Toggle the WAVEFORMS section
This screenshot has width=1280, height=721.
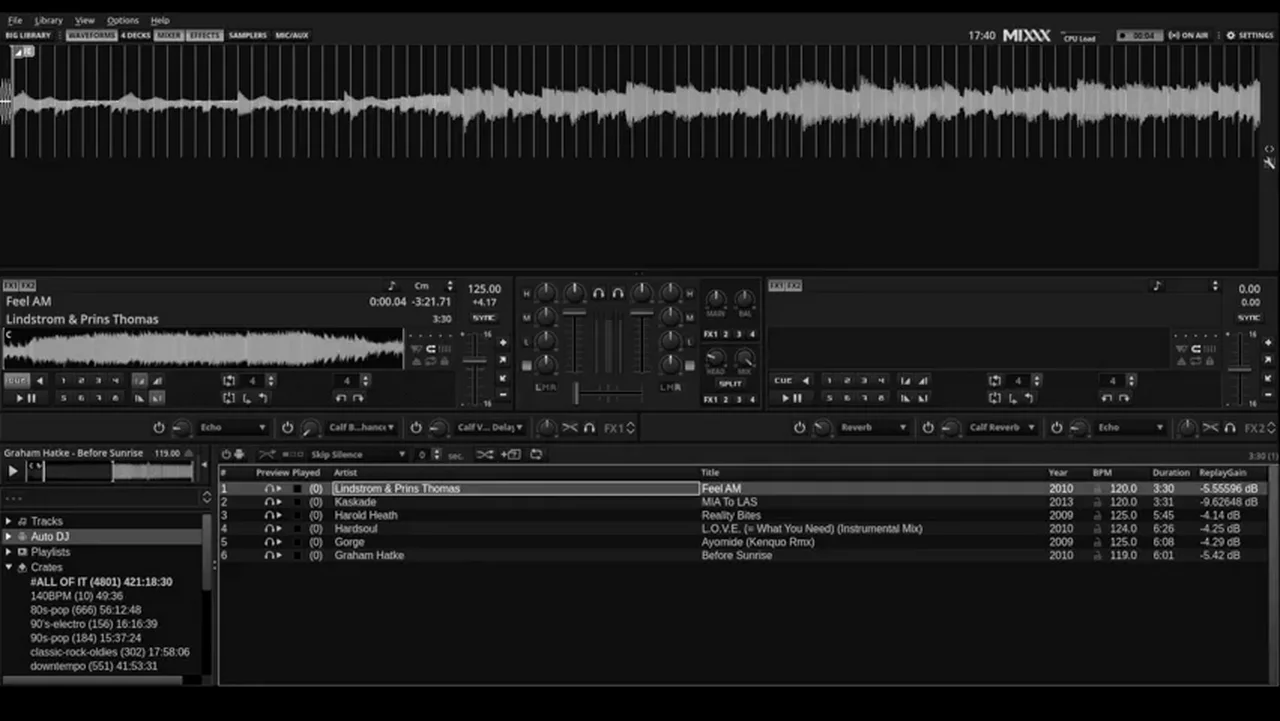tap(91, 36)
